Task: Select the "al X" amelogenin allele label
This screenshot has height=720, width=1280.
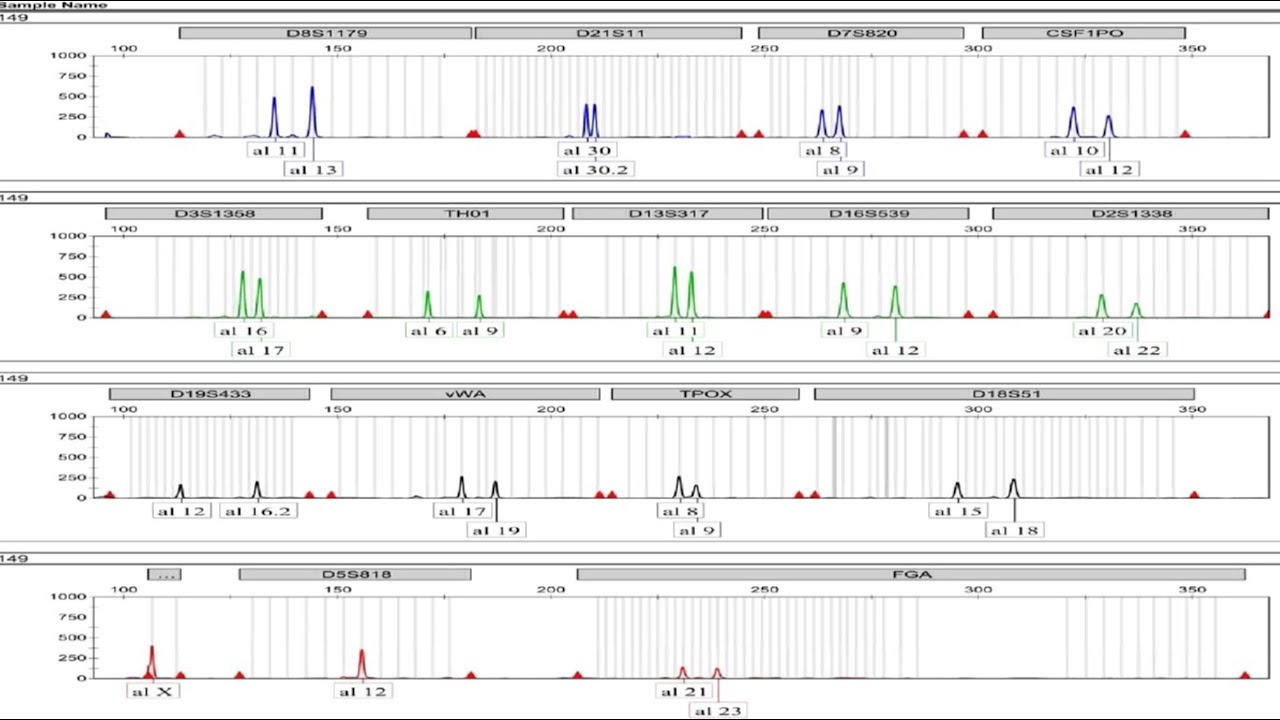Action: coord(152,691)
